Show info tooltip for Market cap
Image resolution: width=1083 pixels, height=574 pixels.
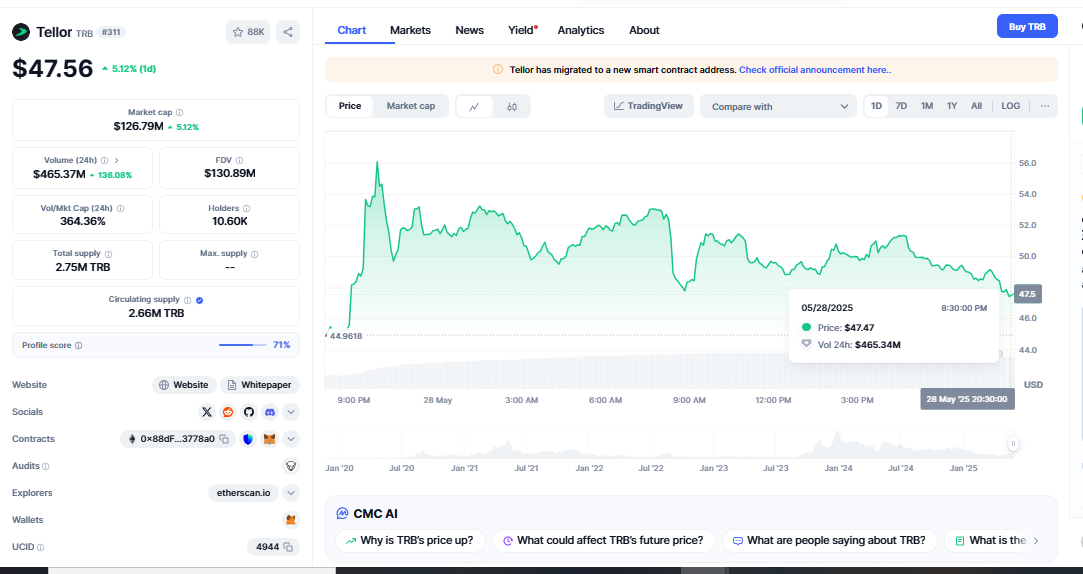pyautogui.click(x=180, y=113)
